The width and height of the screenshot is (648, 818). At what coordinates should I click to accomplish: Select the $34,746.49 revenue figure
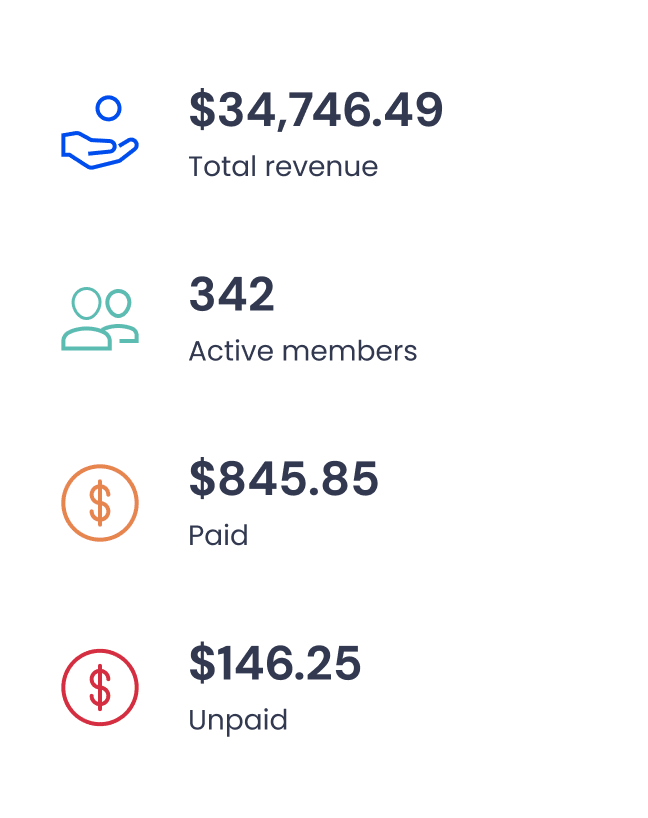pyautogui.click(x=316, y=110)
